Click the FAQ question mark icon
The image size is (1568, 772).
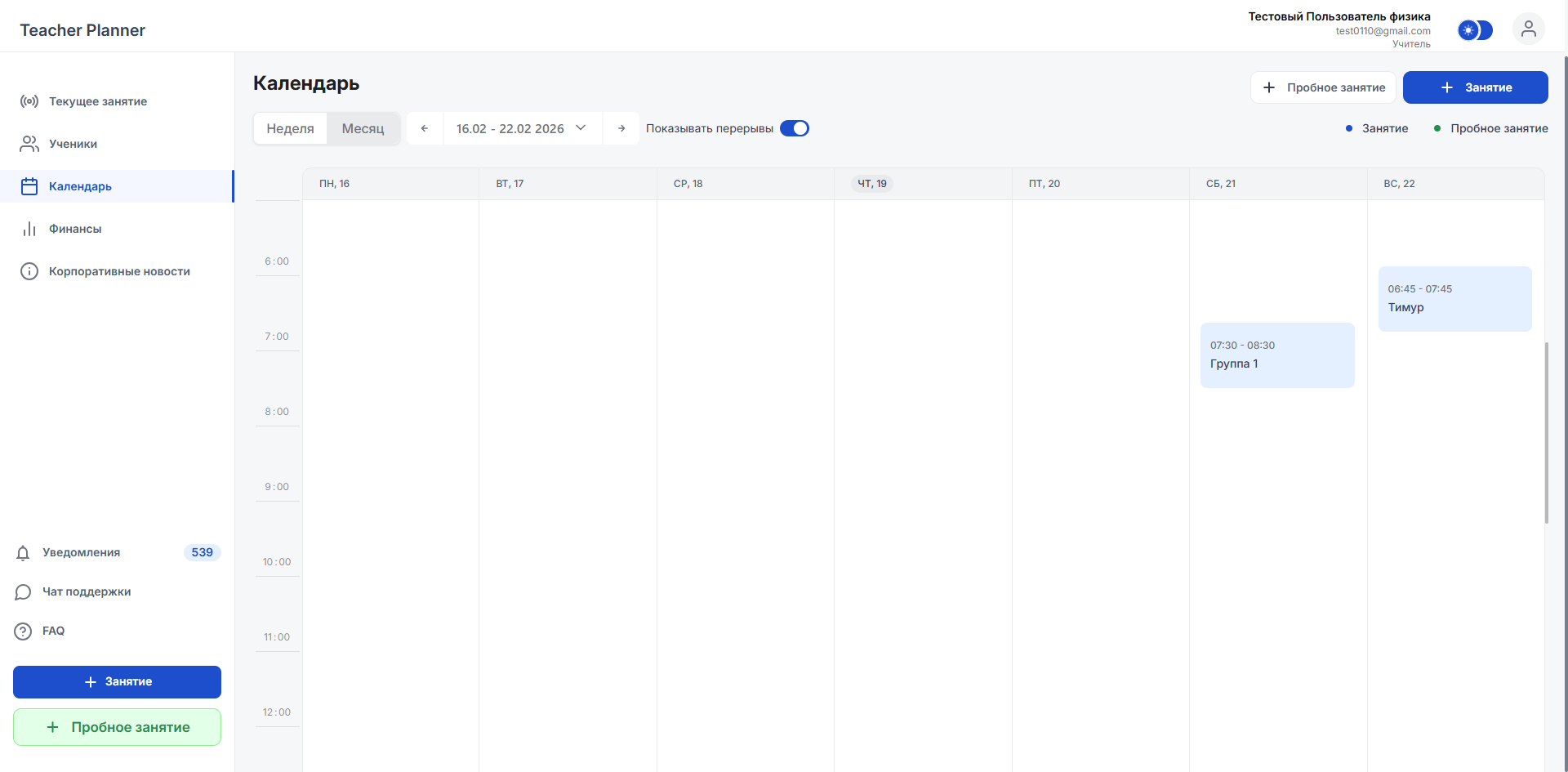(23, 631)
